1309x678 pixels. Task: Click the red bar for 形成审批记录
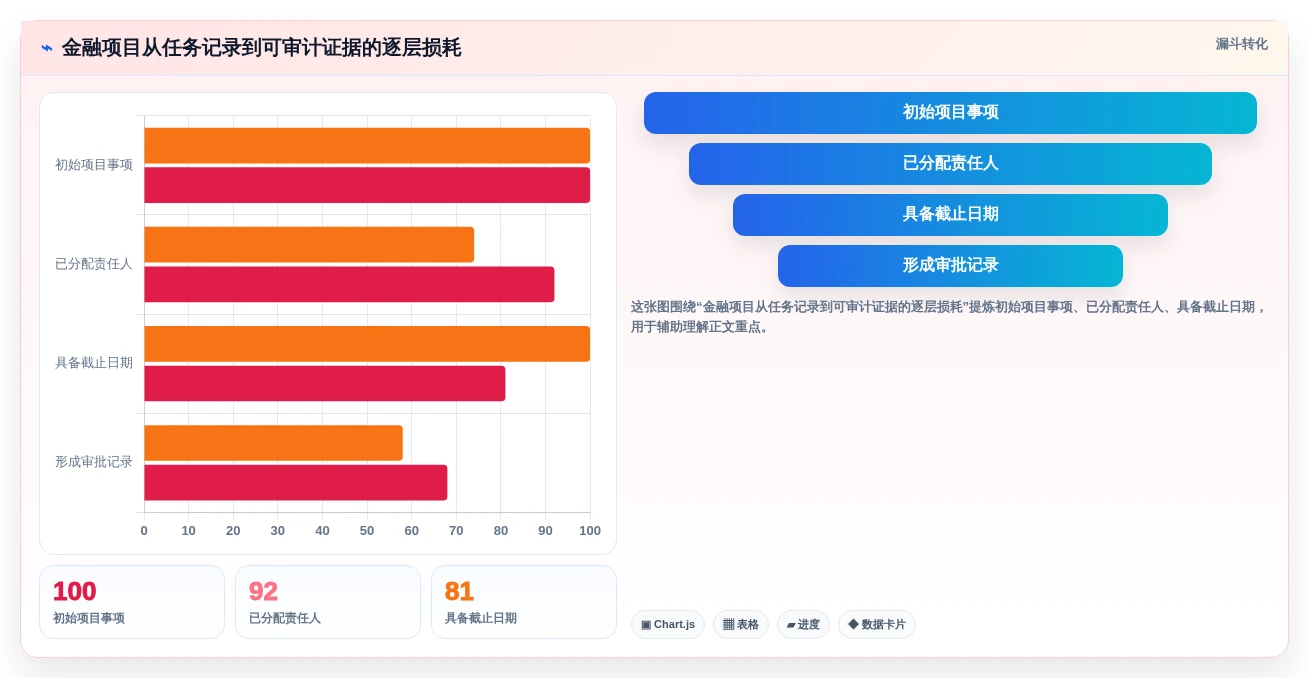[296, 483]
